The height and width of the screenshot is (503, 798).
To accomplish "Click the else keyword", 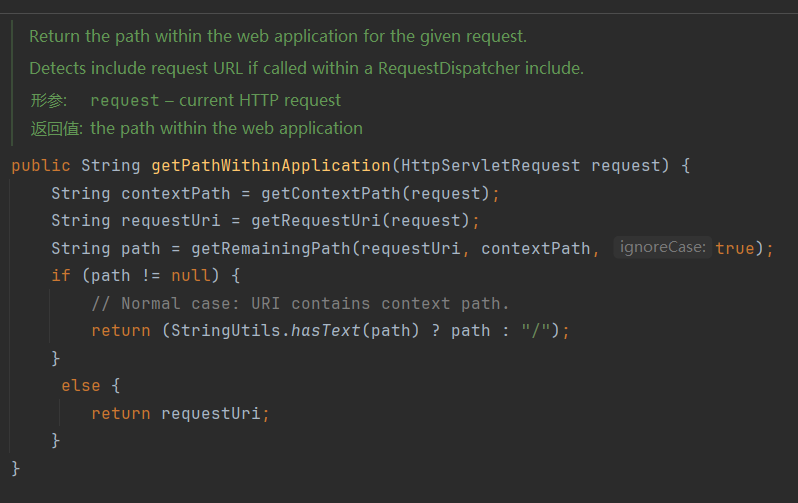I will (x=80, y=385).
